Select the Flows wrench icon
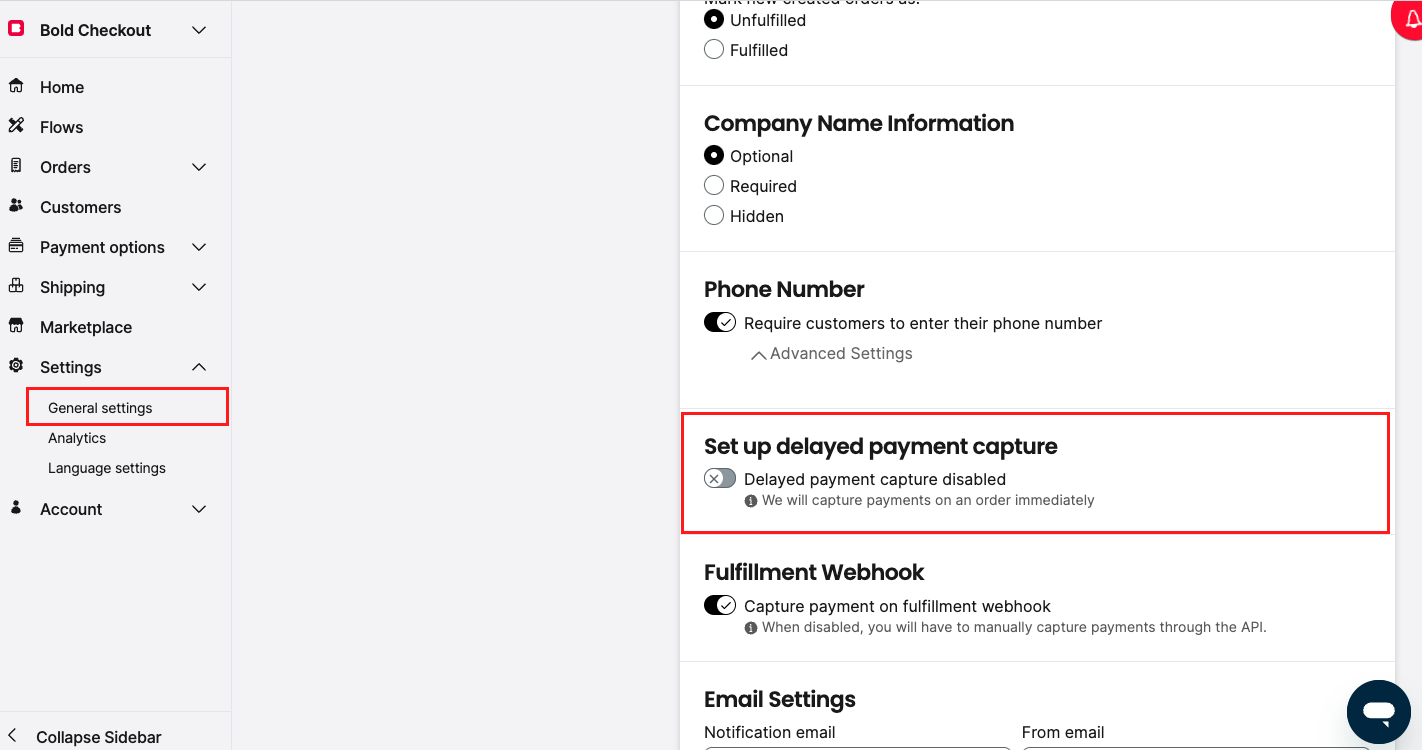 pos(17,127)
